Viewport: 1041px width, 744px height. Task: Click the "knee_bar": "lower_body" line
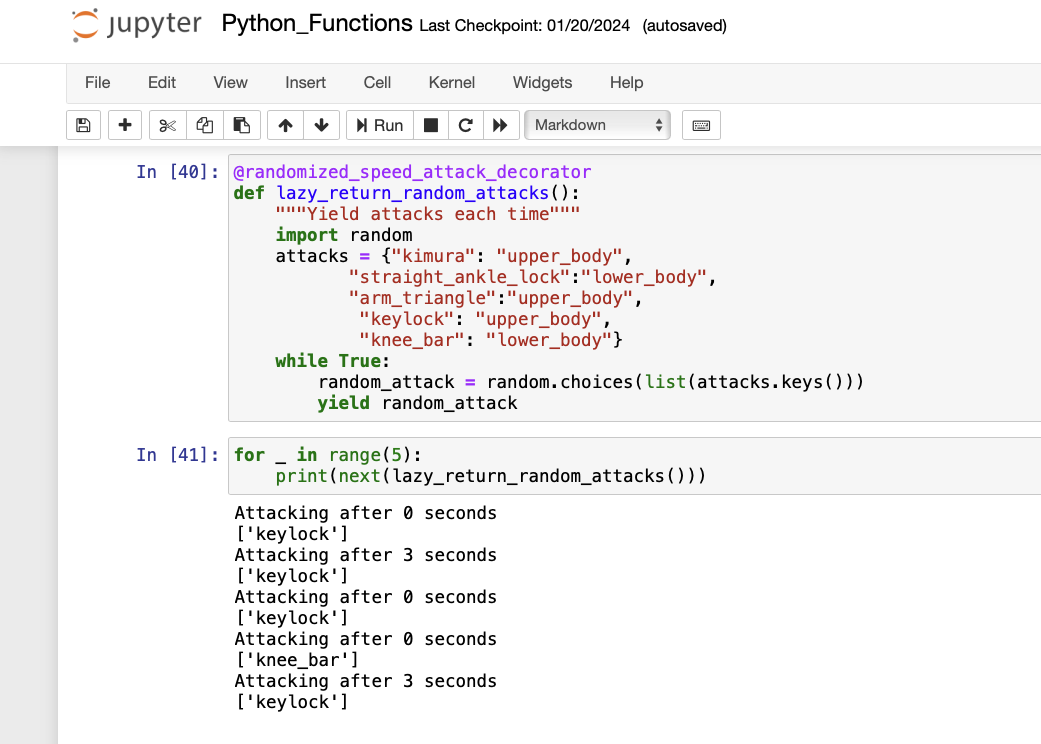(x=491, y=340)
